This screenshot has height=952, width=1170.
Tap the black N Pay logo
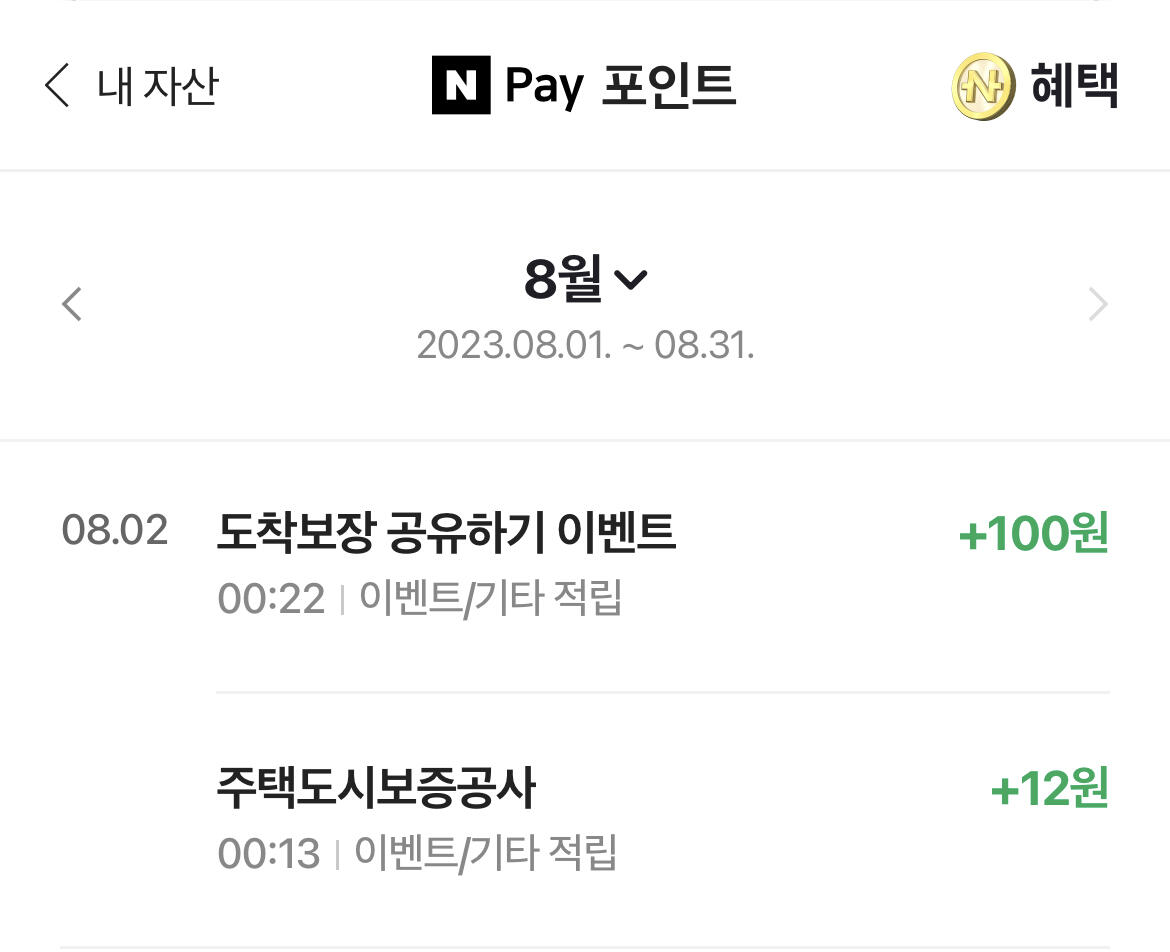point(461,85)
